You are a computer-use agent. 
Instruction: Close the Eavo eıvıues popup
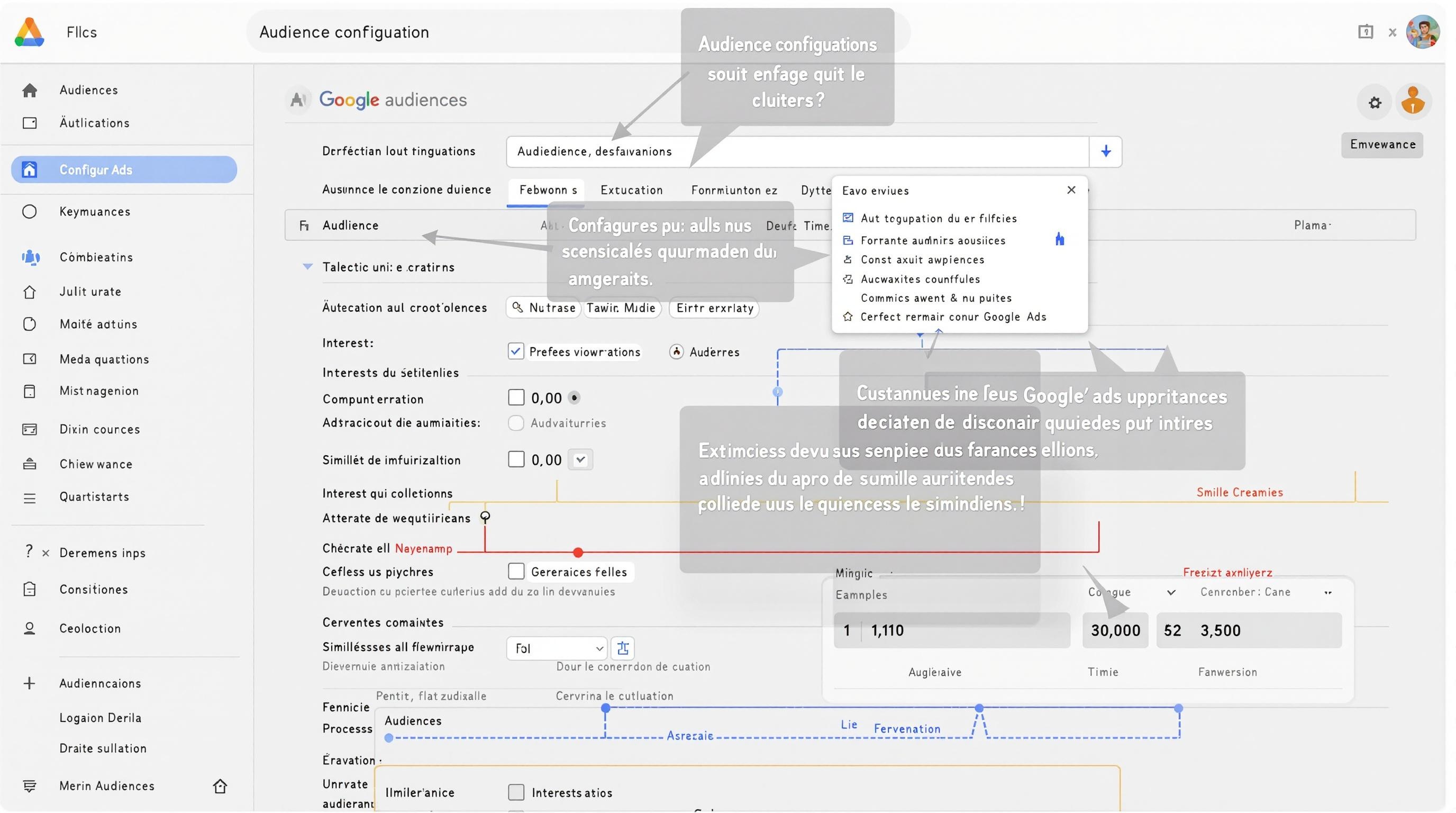[x=1071, y=190]
